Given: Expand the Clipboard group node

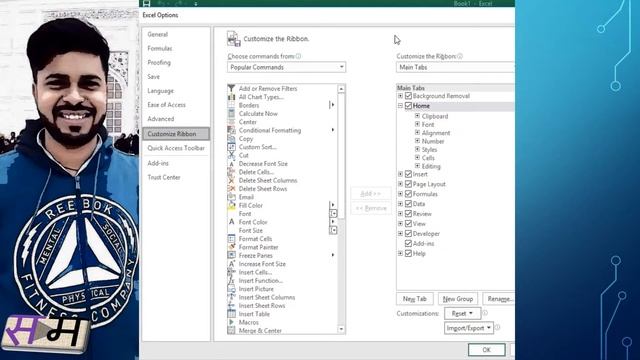Looking at the screenshot, I should [x=417, y=116].
